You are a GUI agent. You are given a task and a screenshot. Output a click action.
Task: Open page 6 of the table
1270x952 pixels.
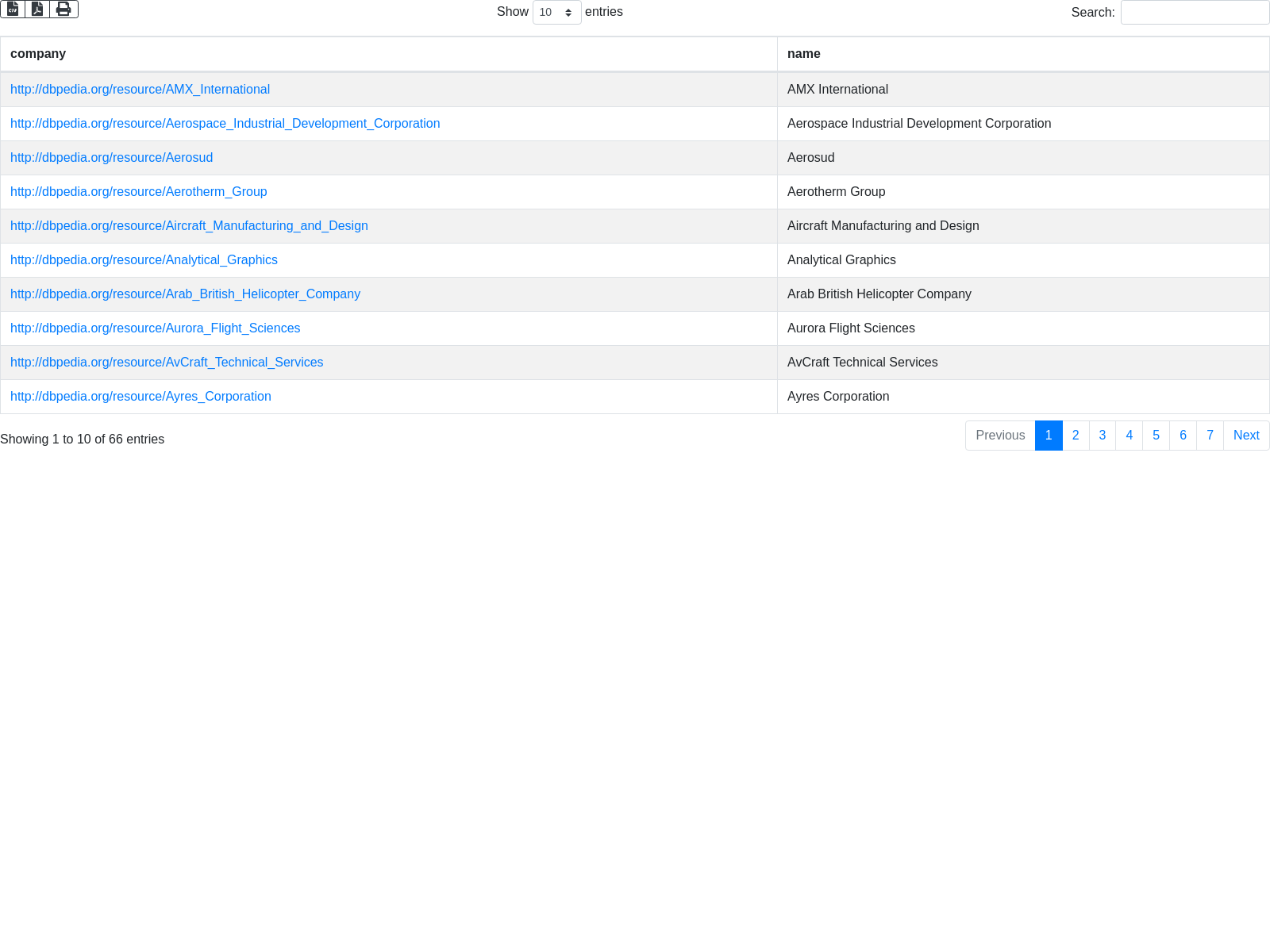point(1183,436)
